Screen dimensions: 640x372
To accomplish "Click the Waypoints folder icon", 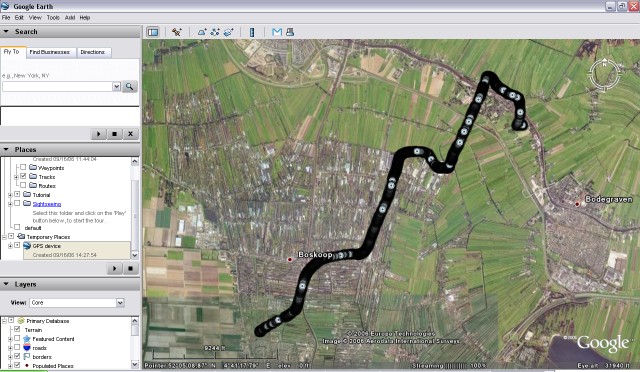I will point(33,167).
